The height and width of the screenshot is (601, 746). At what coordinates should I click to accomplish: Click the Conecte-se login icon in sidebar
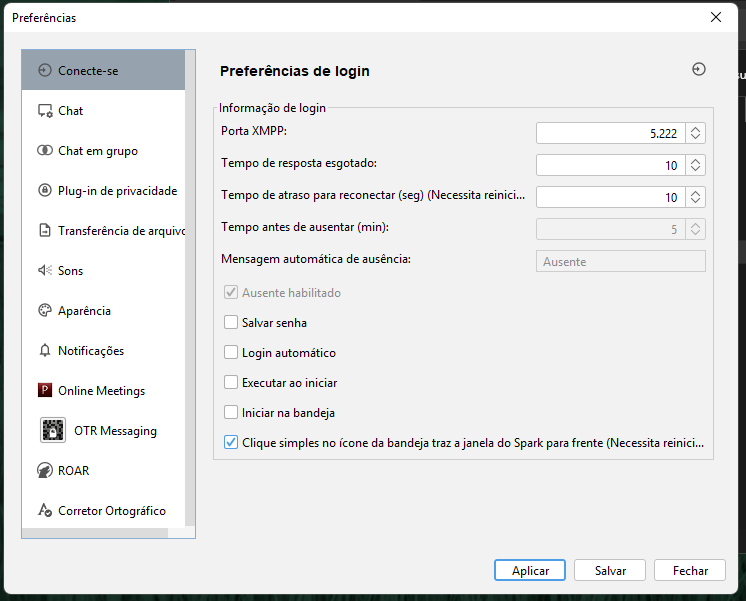[45, 70]
